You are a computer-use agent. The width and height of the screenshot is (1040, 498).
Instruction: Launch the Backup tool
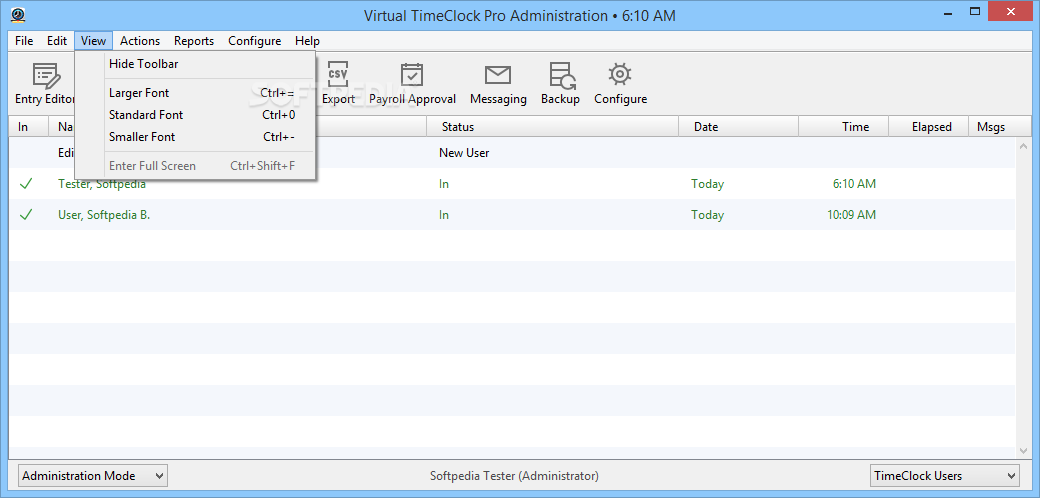(x=560, y=84)
